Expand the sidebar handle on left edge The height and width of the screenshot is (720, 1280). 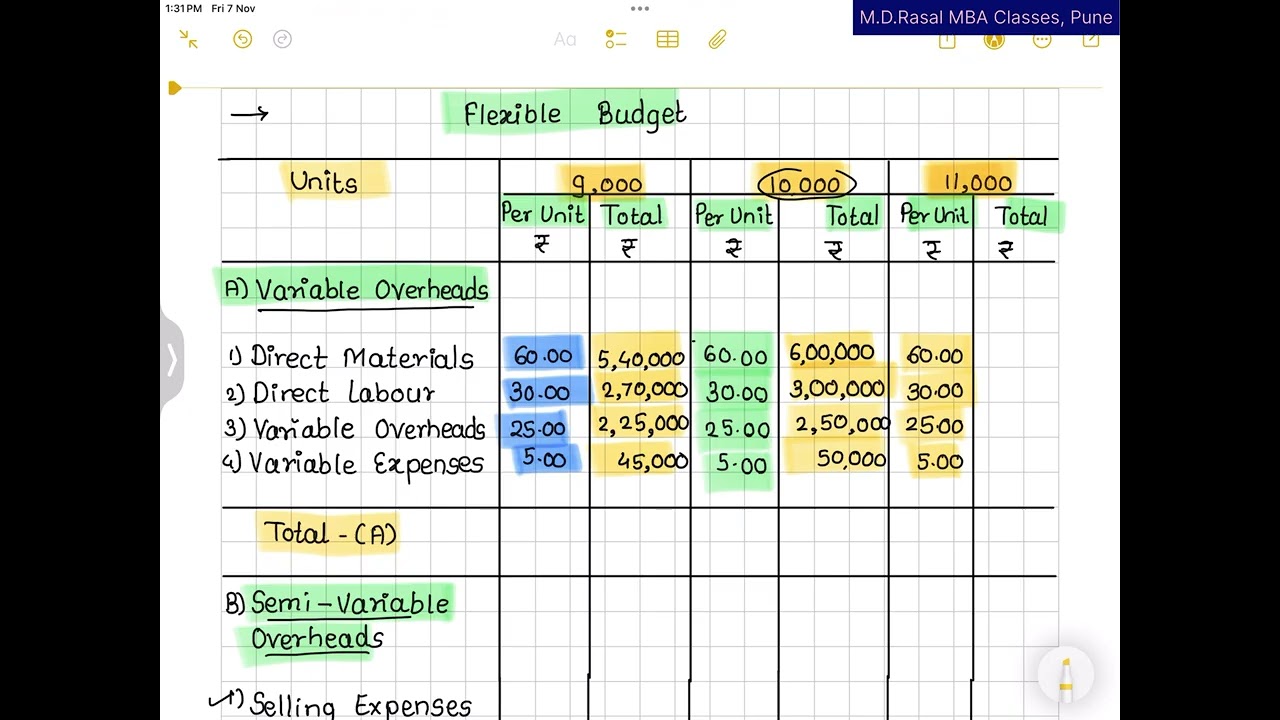coord(171,360)
